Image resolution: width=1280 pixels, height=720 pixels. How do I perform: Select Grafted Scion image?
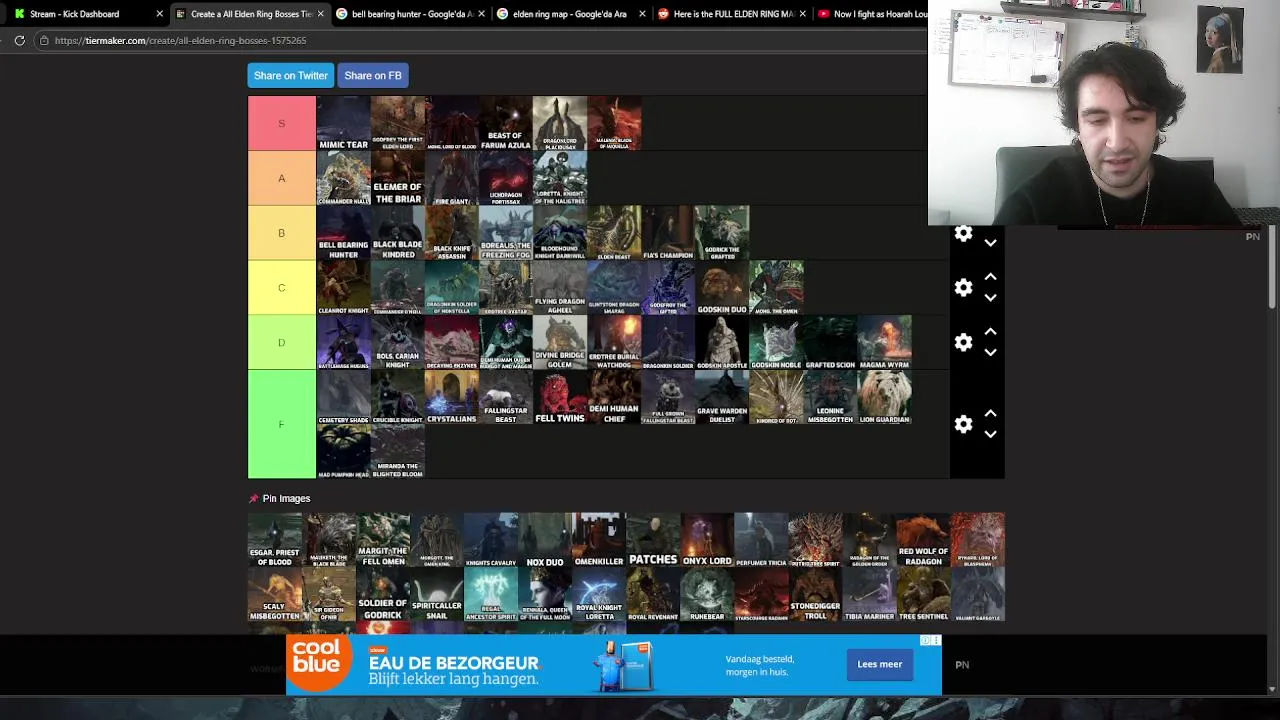[x=830, y=343]
